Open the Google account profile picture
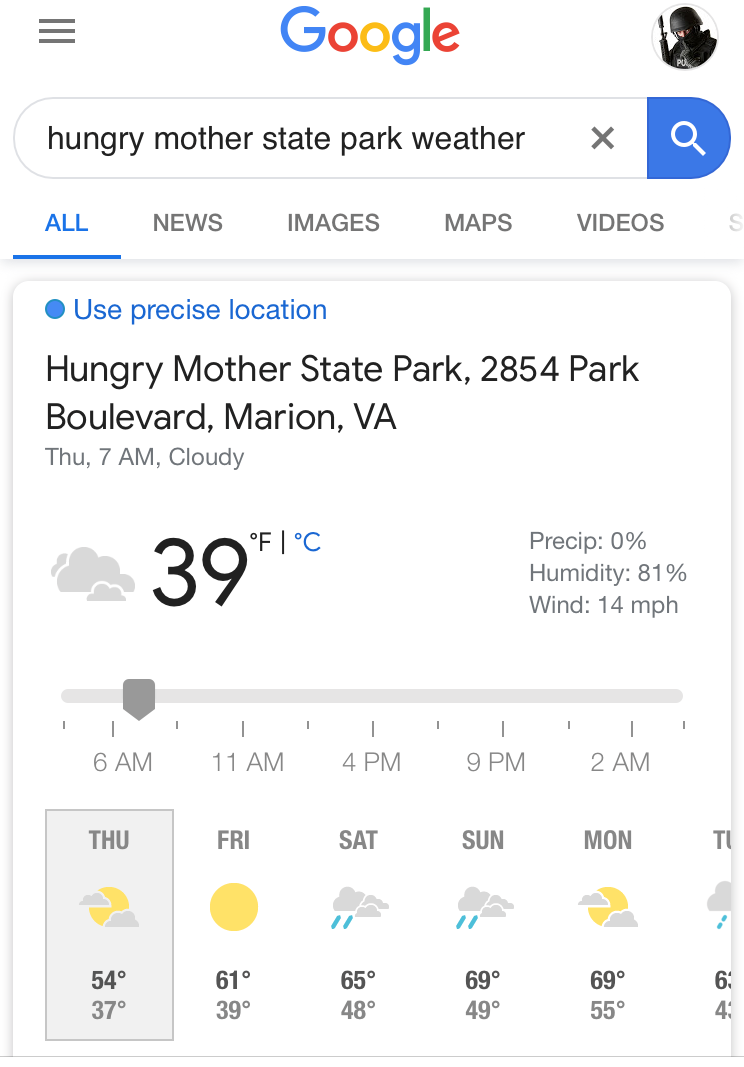744x1067 pixels. [x=684, y=37]
